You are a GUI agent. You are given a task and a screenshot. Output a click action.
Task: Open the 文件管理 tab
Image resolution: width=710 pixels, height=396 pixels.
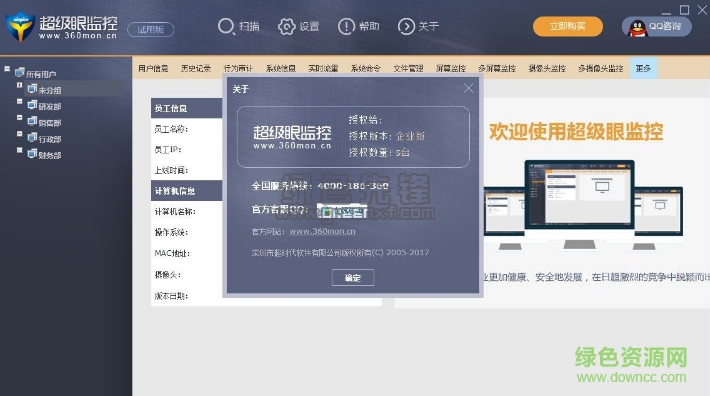(408, 68)
